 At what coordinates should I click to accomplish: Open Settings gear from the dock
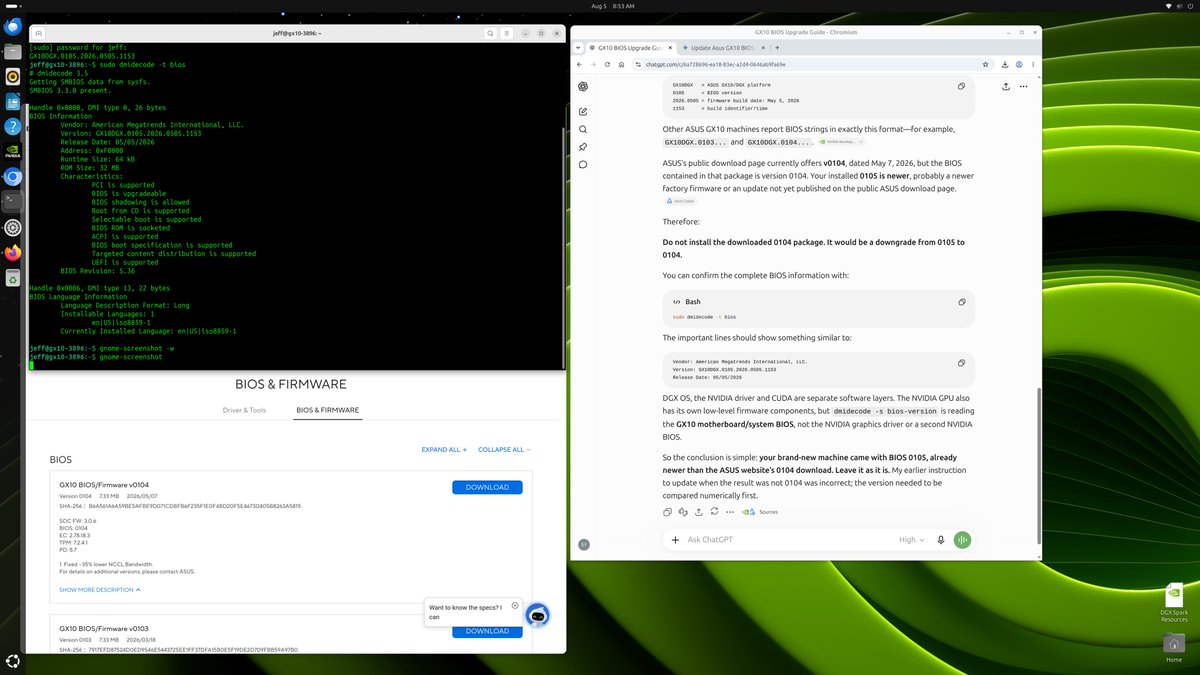click(13, 228)
